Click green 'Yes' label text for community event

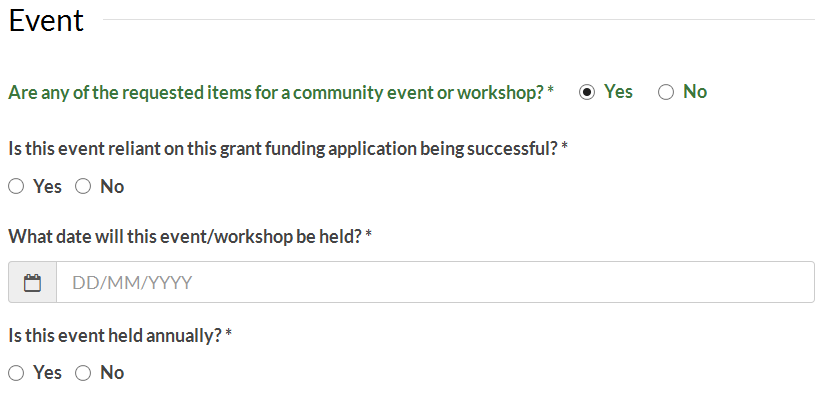pyautogui.click(x=618, y=92)
